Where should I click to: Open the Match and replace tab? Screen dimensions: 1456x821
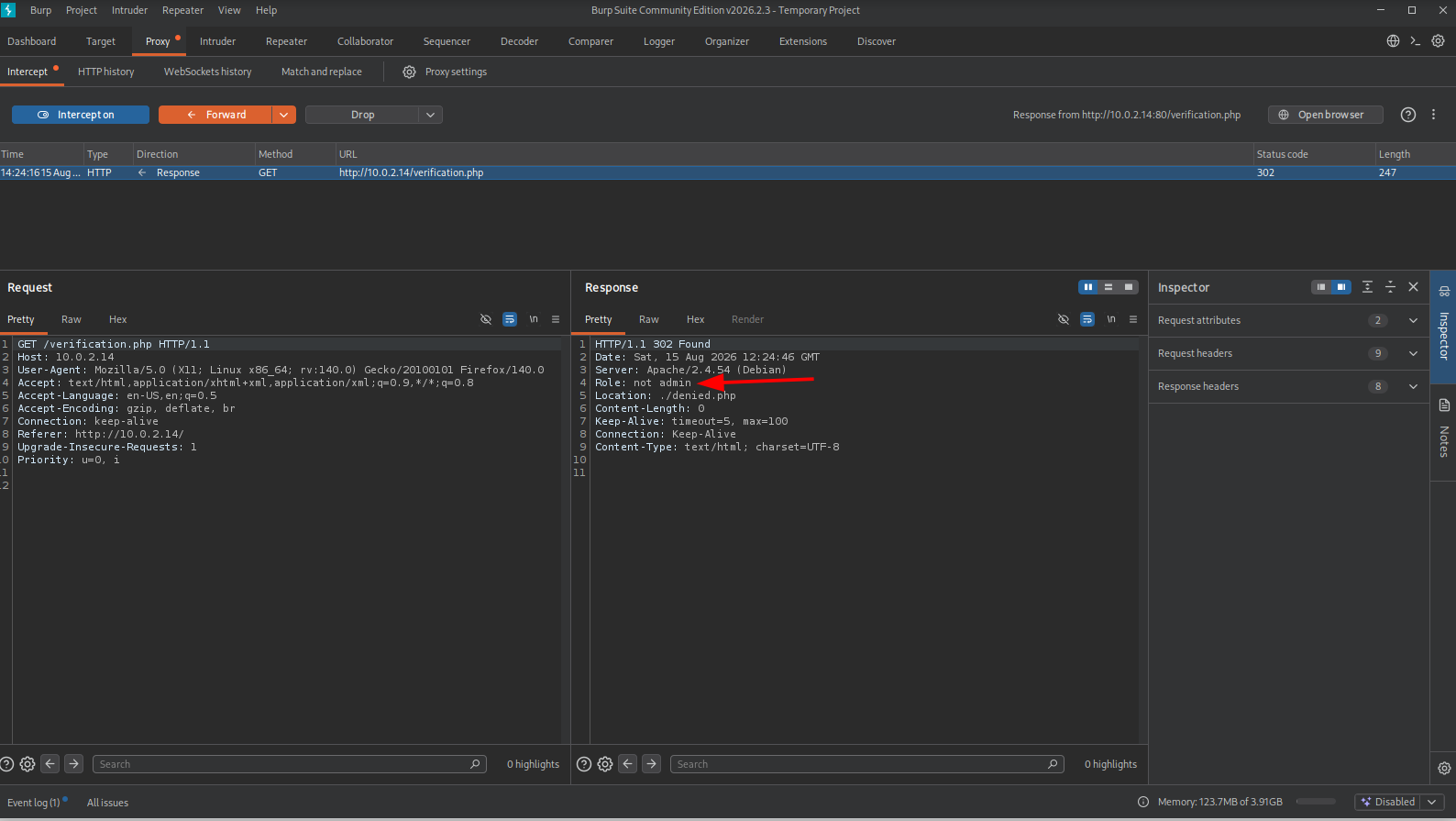[321, 72]
